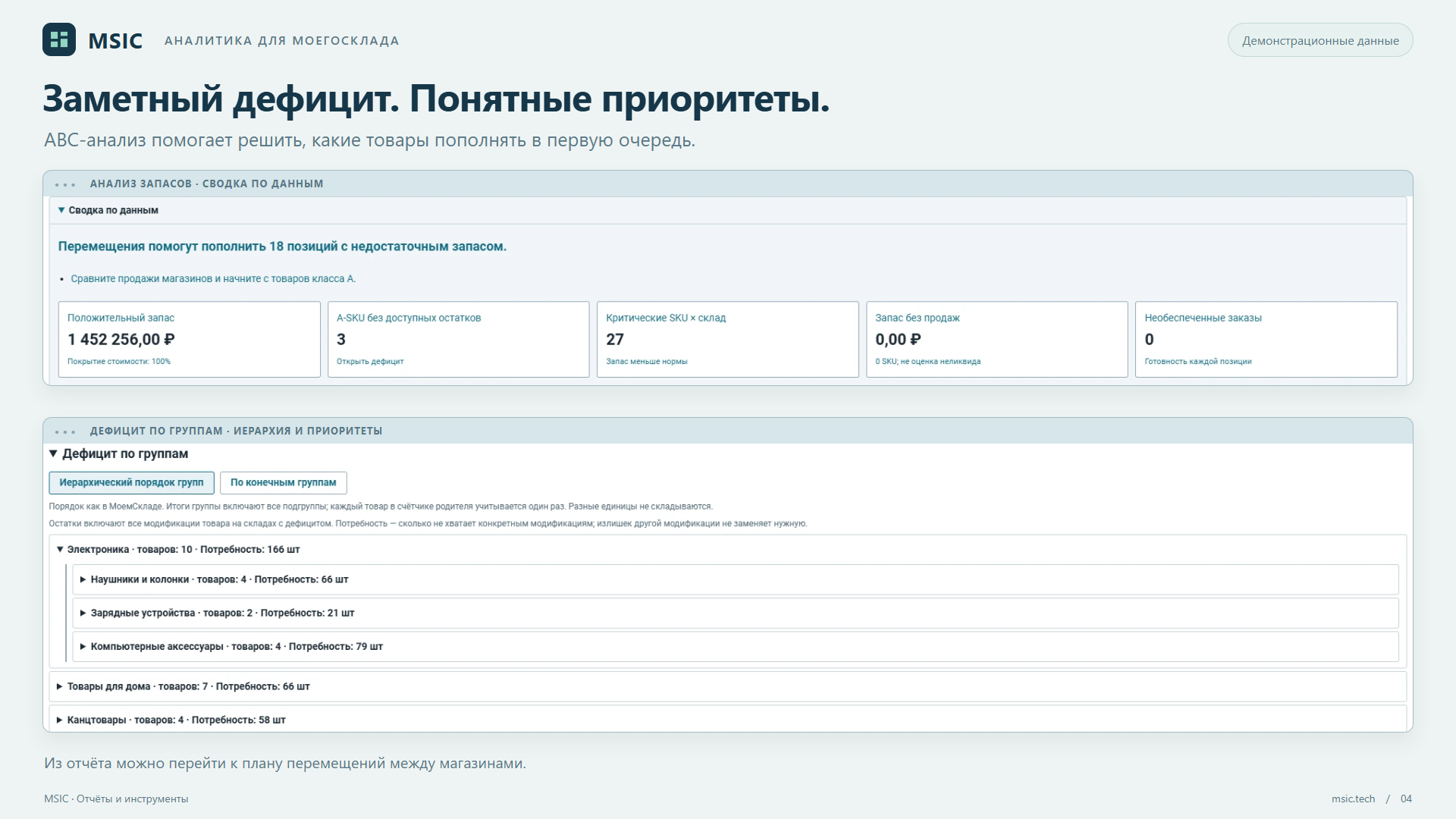Open the three-dot menu of Дефицит по группам panel
Viewport: 1456px width, 819px height.
[65, 431]
